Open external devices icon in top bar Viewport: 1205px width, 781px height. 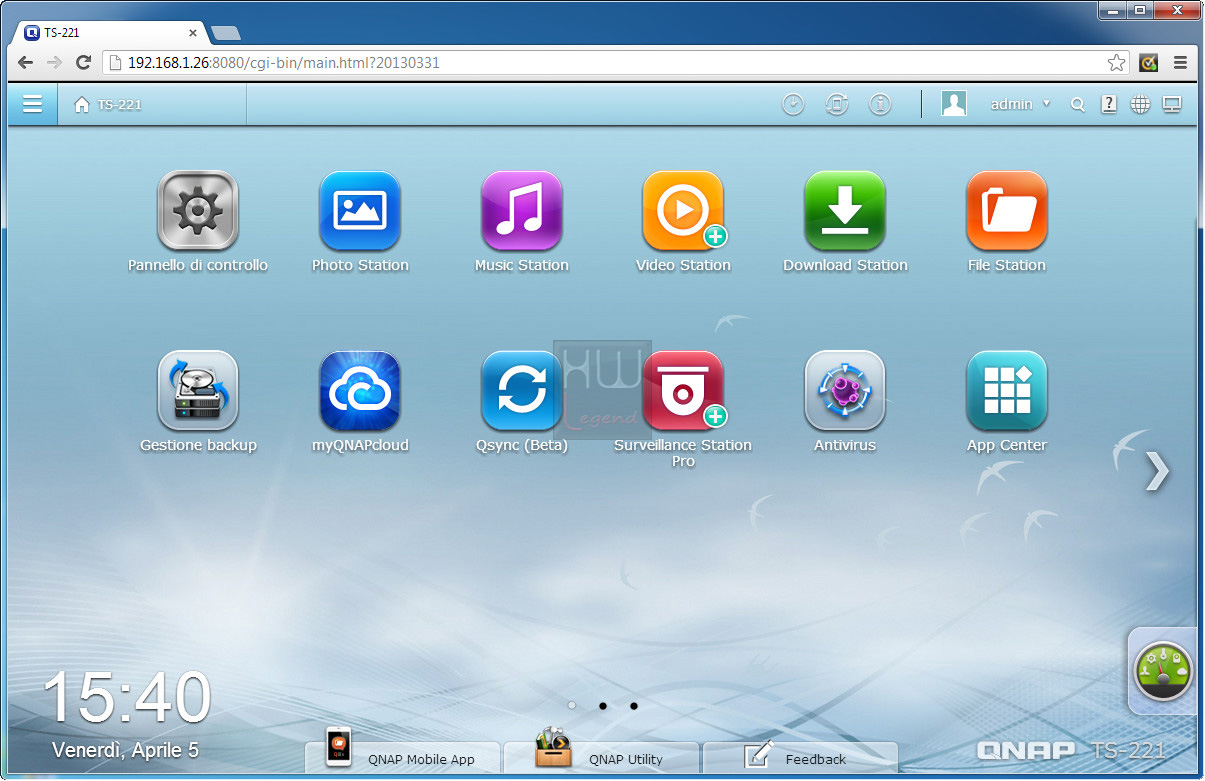click(837, 104)
